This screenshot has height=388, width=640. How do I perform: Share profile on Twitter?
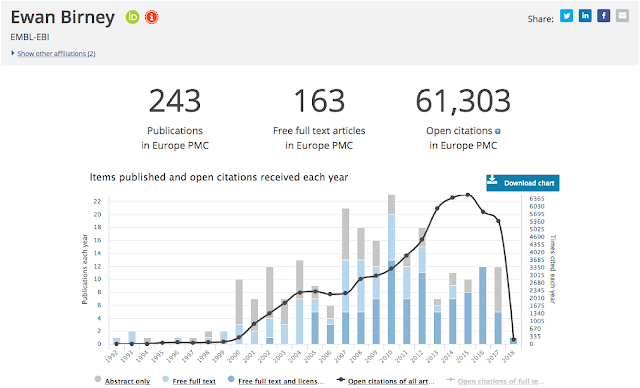tap(566, 16)
